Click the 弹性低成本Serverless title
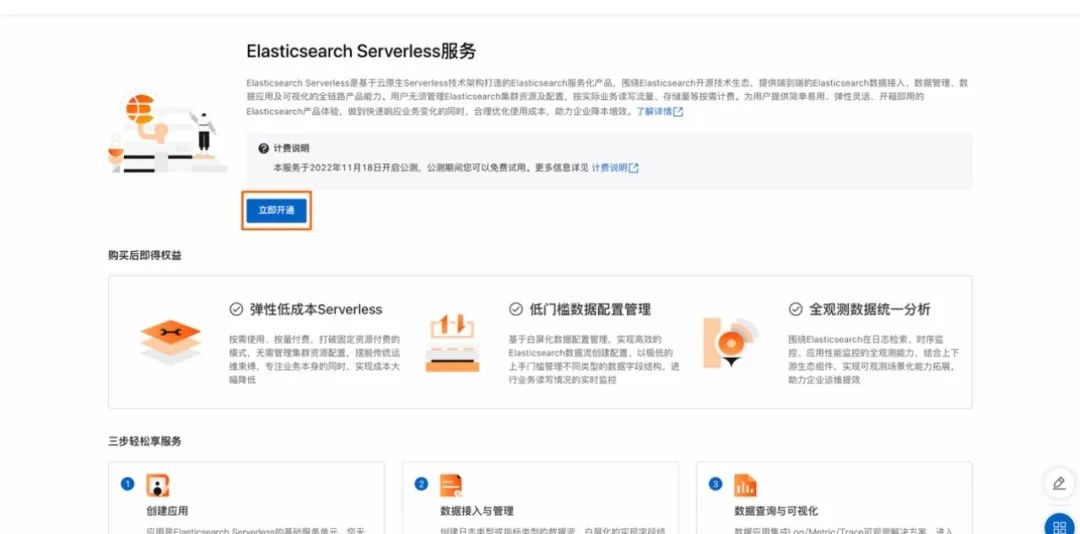Screen dimensions: 1080x534 315,309
